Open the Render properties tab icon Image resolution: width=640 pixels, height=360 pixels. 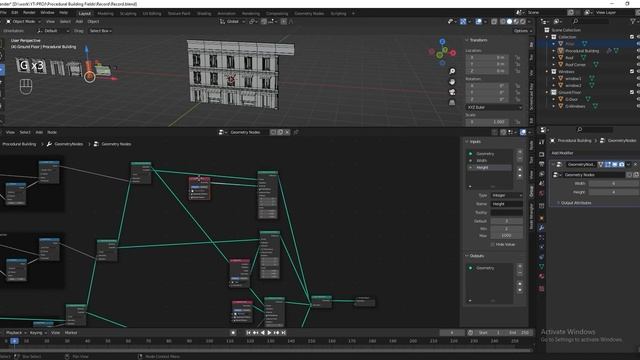coord(542,154)
